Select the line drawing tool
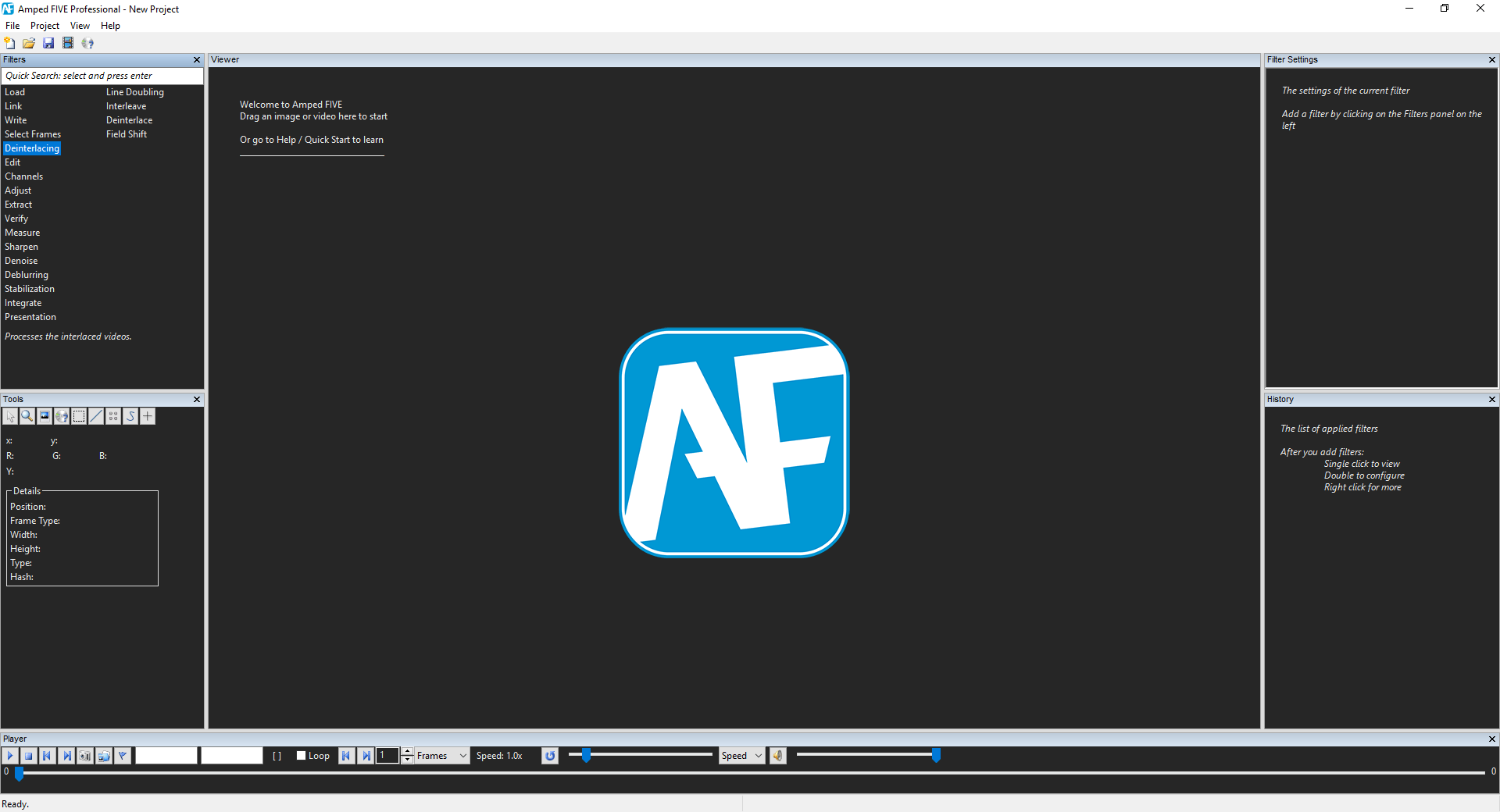The width and height of the screenshot is (1500, 812). click(96, 416)
